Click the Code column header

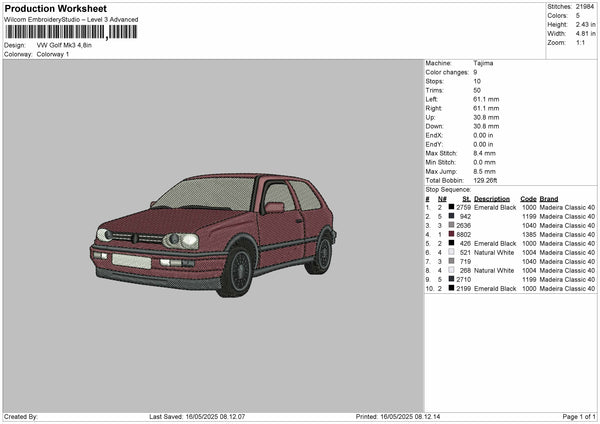pos(528,198)
